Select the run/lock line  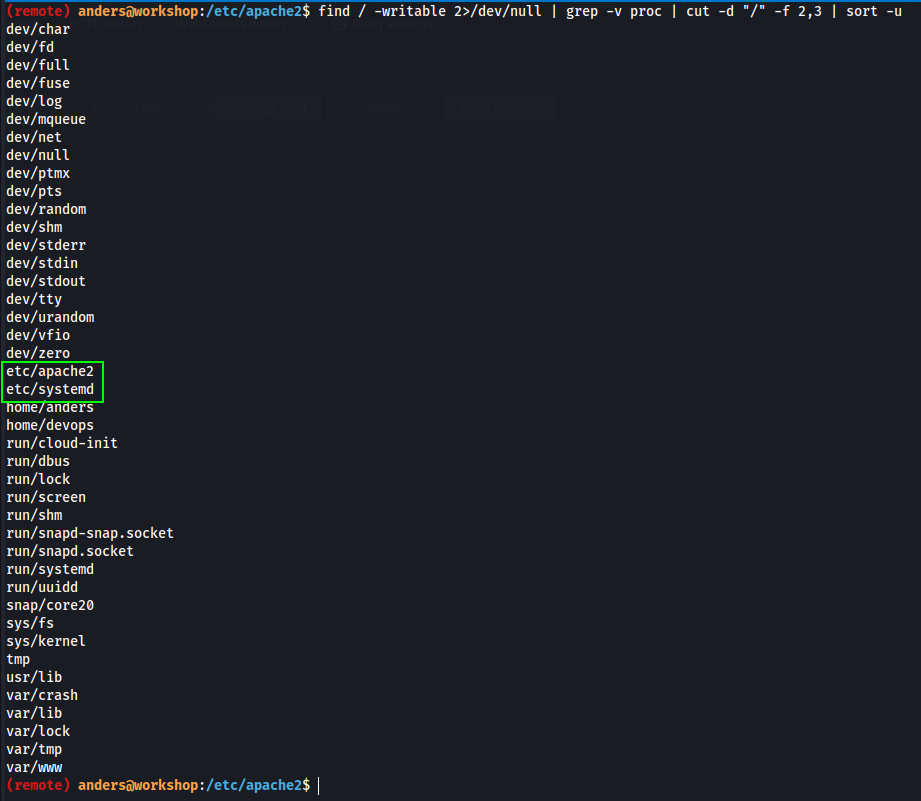(38, 479)
